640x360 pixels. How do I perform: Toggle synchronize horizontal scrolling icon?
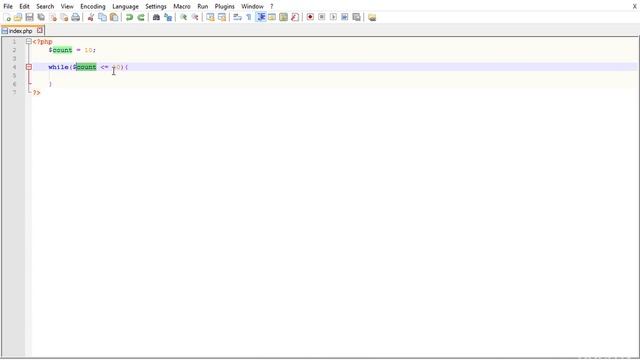pyautogui.click(x=222, y=17)
